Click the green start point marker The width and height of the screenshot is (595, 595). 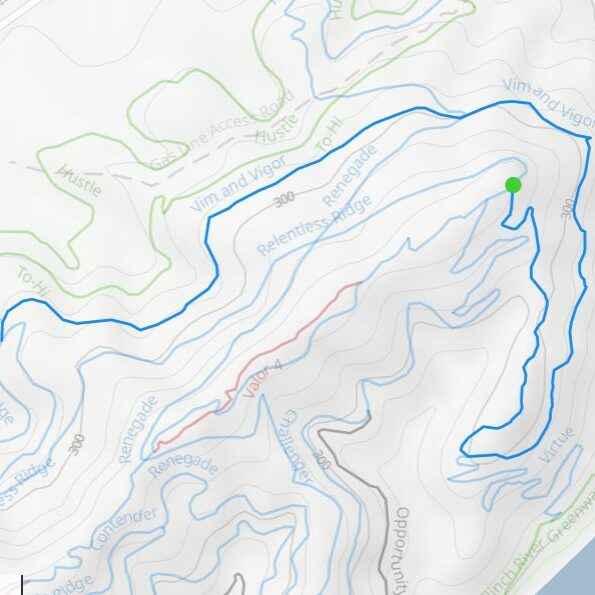pos(513,186)
